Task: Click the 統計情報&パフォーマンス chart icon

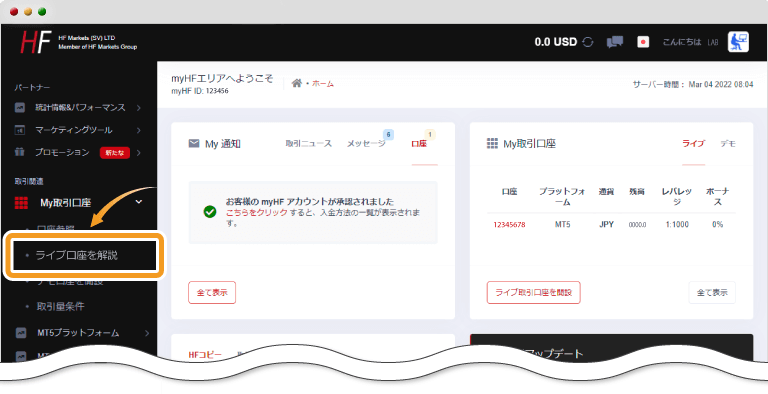Action: coord(20,107)
